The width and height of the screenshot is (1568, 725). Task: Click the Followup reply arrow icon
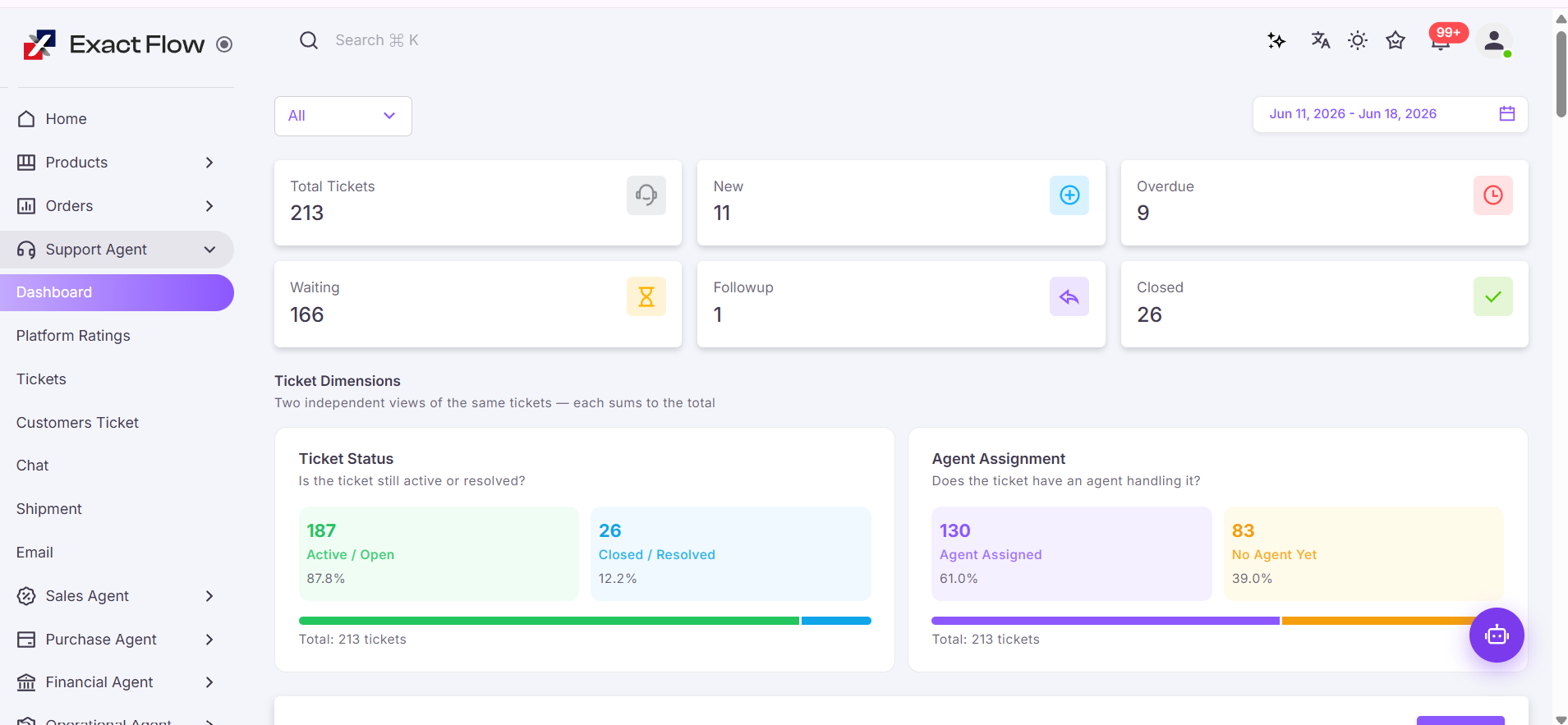pos(1069,296)
